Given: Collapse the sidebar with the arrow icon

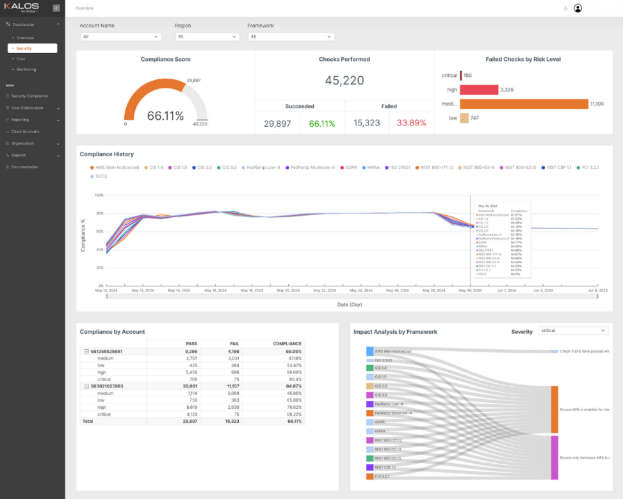Looking at the screenshot, I should (x=56, y=8).
